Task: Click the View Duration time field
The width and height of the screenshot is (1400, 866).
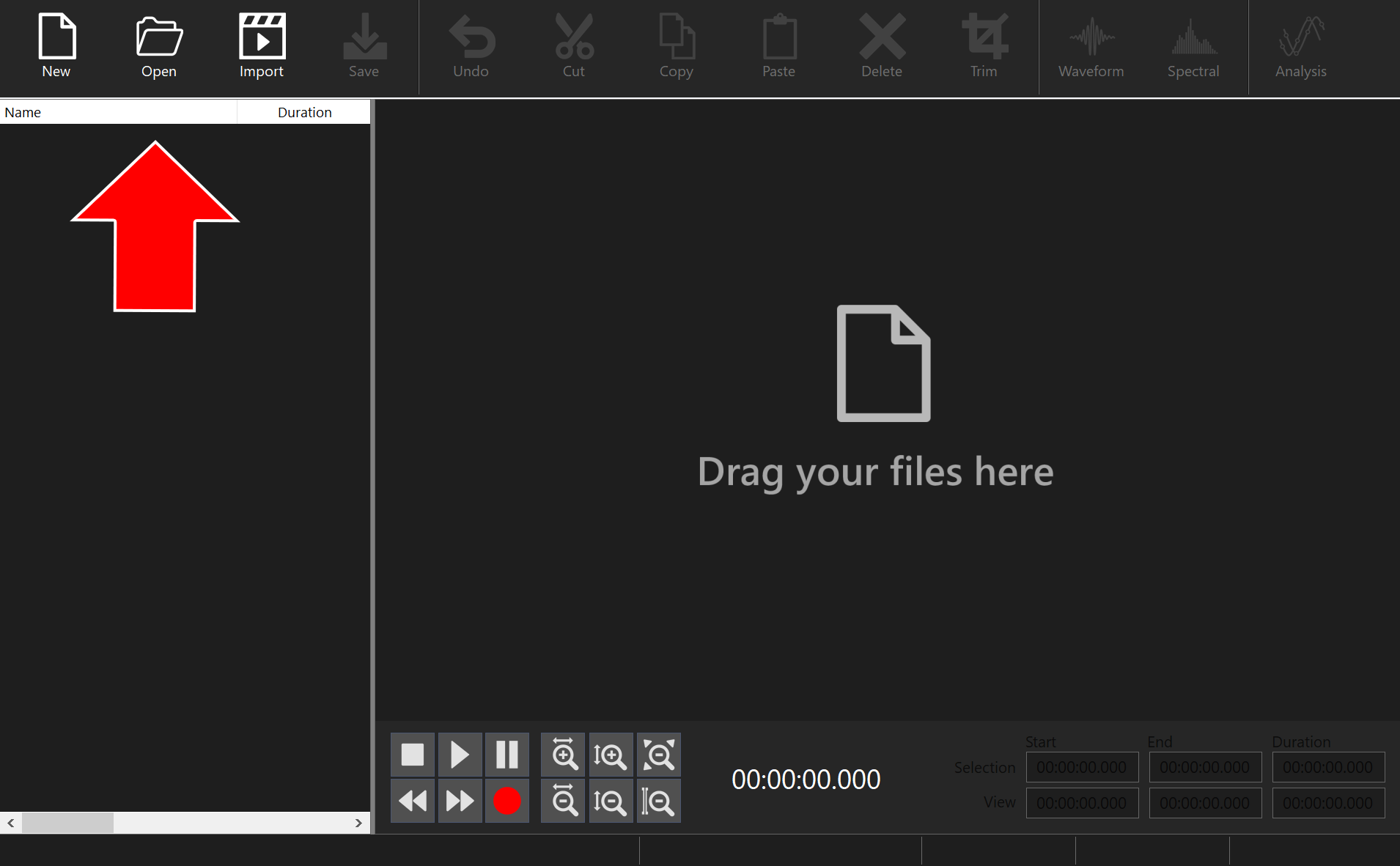Action: coord(1328,803)
